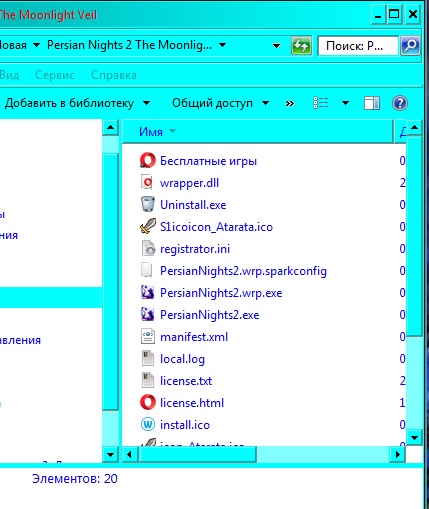Screen dimensions: 429x509
Task: Click Persian Nights 2 breadcrumb segment
Action: click(x=129, y=45)
